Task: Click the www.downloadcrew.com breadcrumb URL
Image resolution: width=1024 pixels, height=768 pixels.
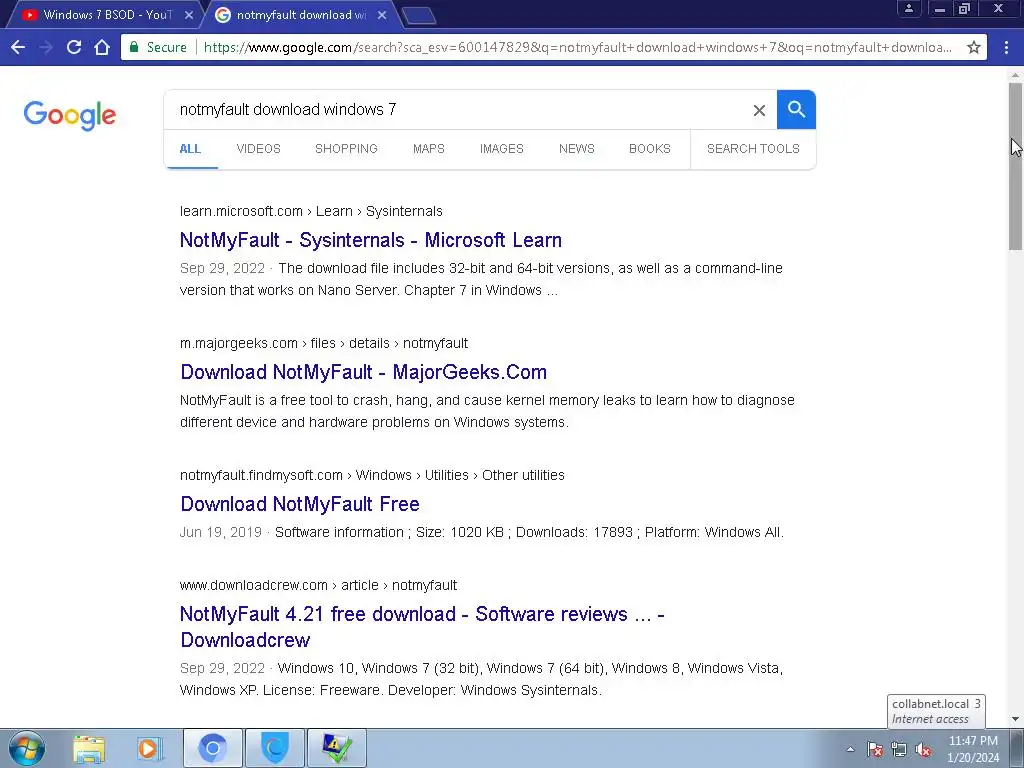Action: 318,585
